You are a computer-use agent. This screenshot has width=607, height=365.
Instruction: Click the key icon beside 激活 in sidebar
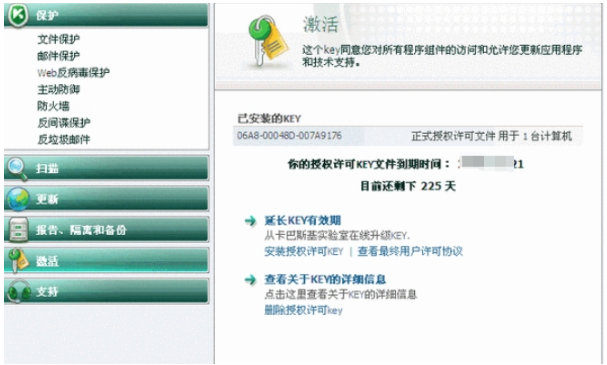[x=19, y=260]
